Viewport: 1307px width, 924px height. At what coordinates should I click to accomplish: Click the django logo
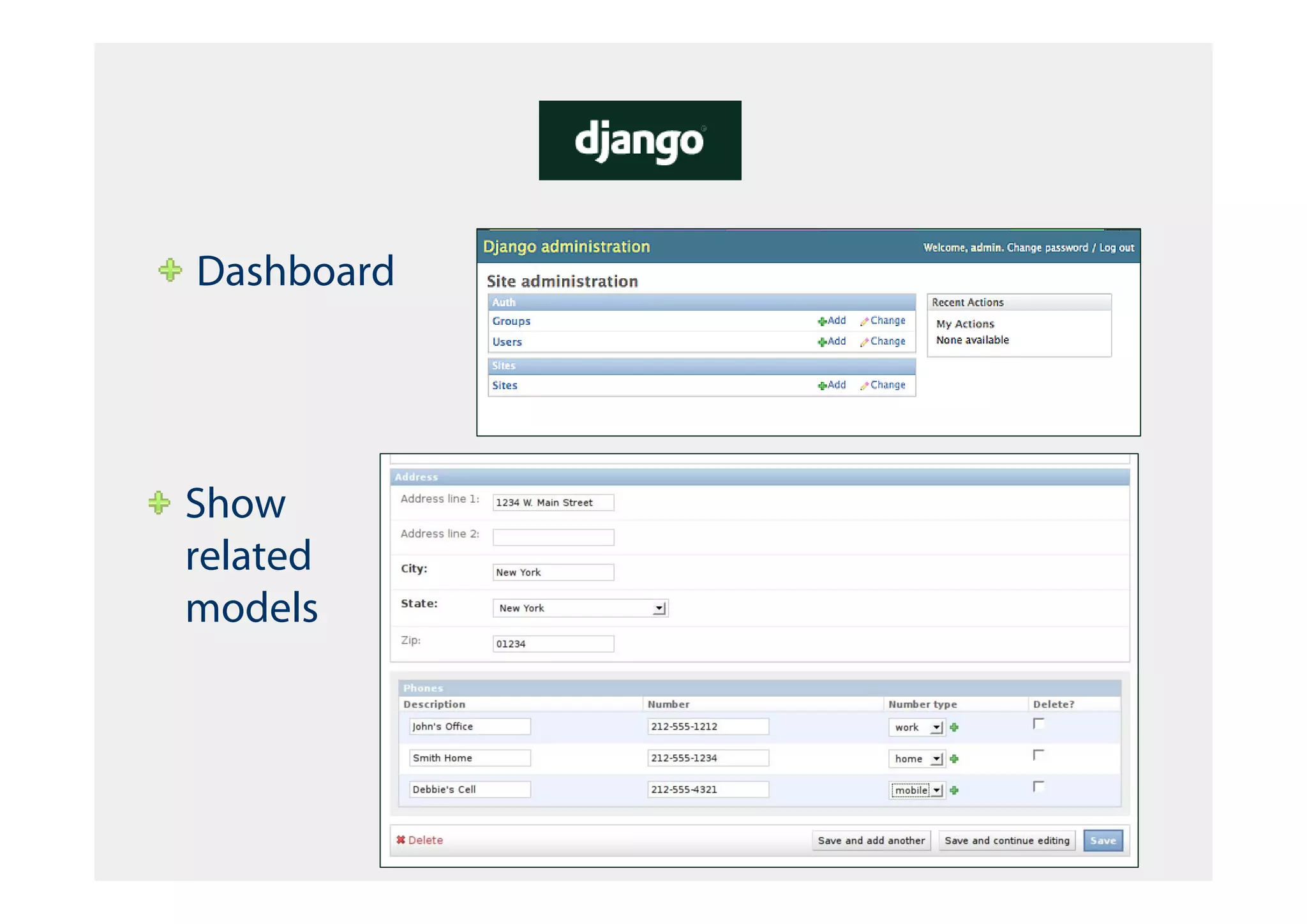[640, 140]
